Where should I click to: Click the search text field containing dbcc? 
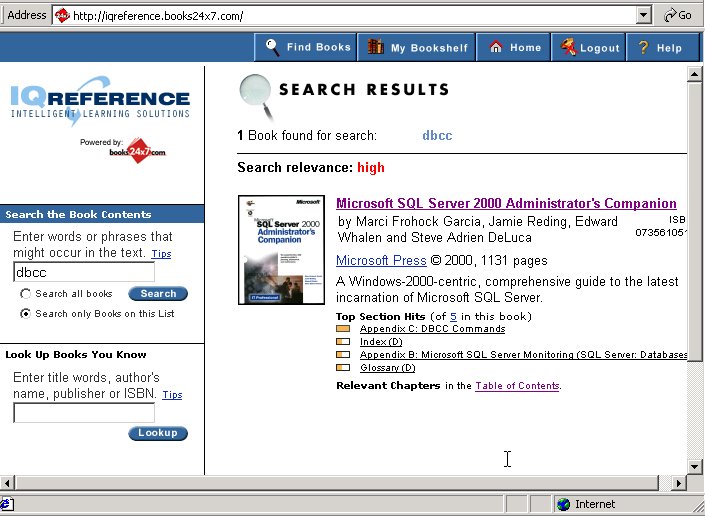[84, 272]
